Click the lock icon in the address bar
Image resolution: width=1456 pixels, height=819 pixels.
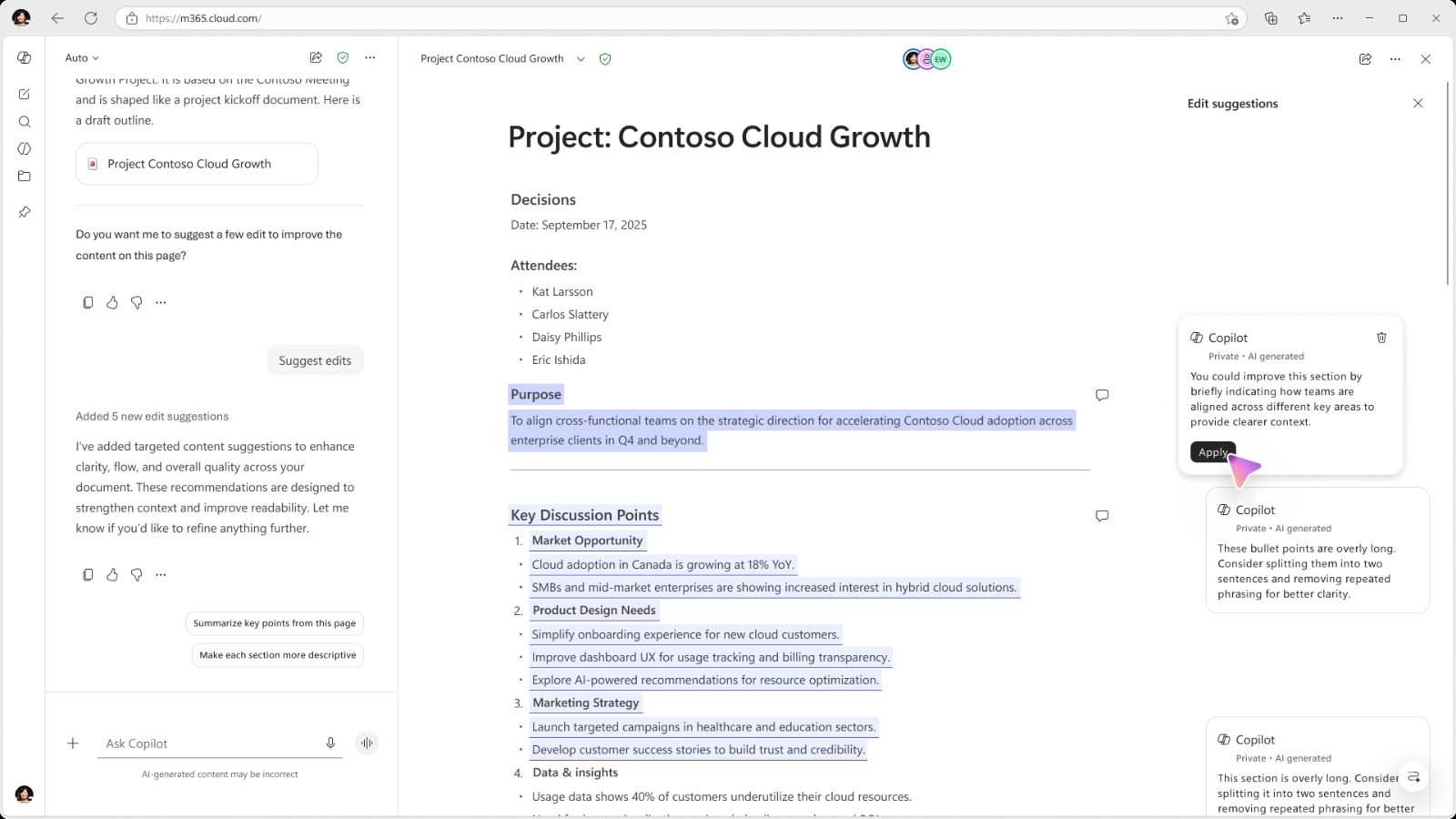click(x=132, y=18)
